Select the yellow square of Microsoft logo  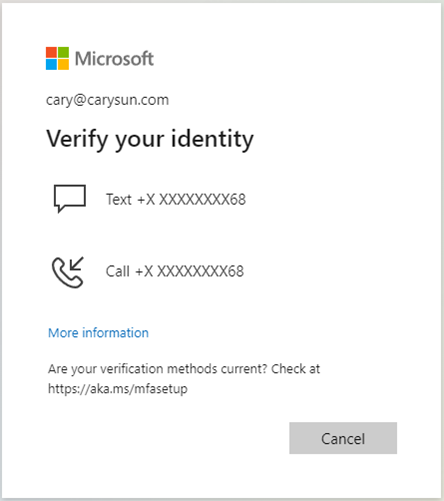[64, 65]
